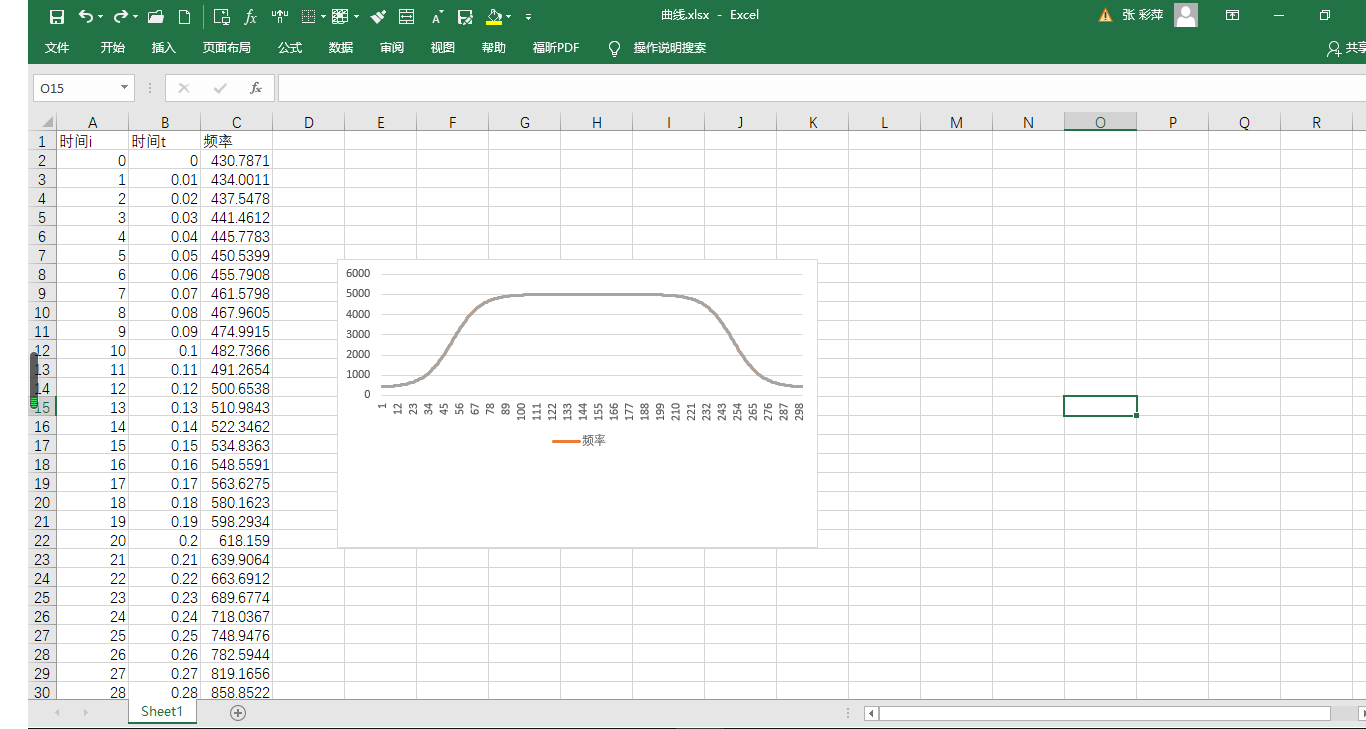The image size is (1366, 729).
Task: Open file using the folder icon
Action: (155, 16)
